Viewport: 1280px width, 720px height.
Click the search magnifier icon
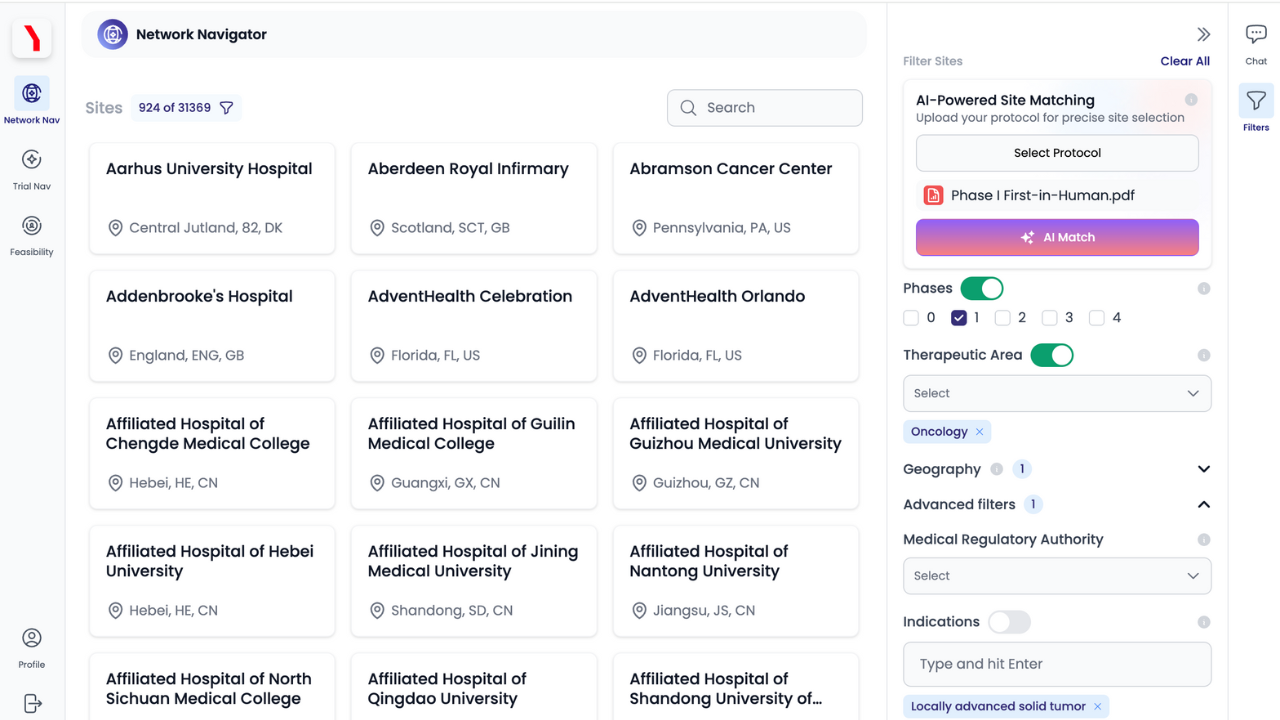pyautogui.click(x=688, y=108)
